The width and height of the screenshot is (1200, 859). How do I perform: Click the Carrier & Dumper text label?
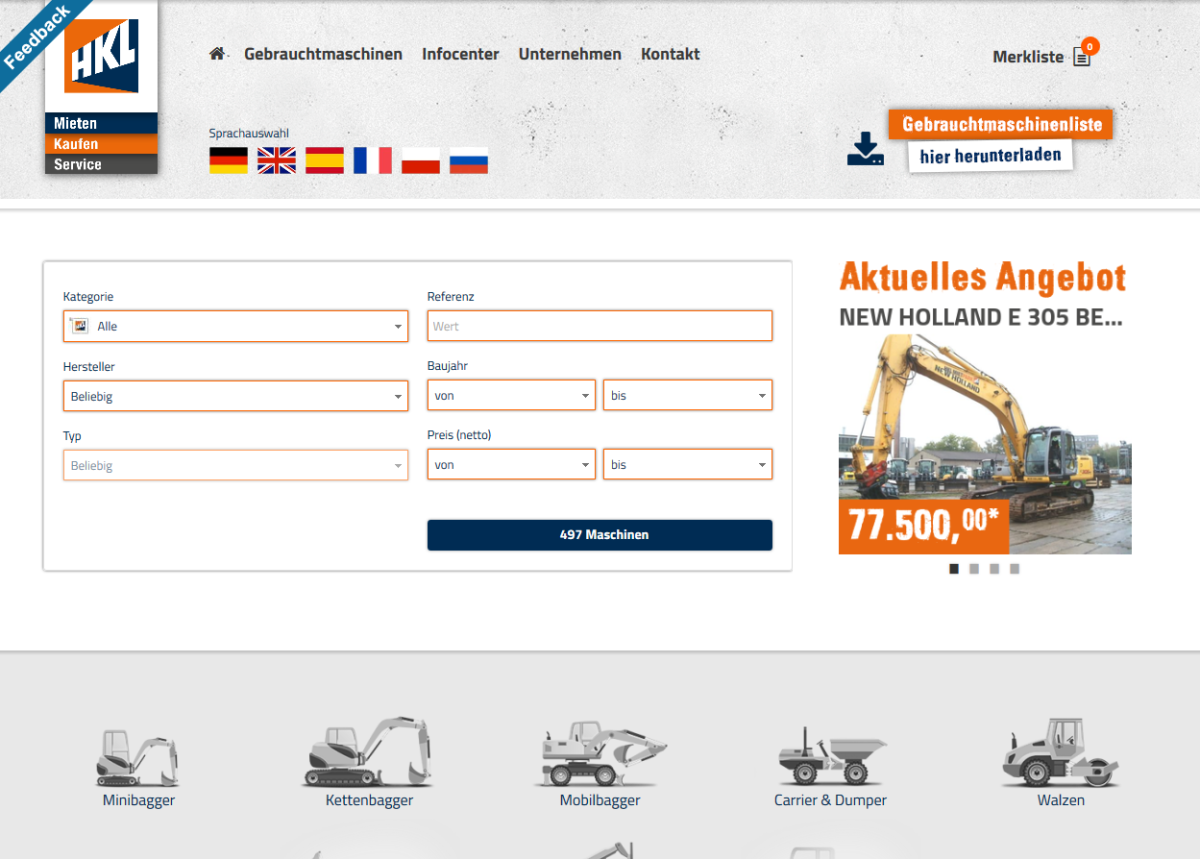tap(830, 800)
